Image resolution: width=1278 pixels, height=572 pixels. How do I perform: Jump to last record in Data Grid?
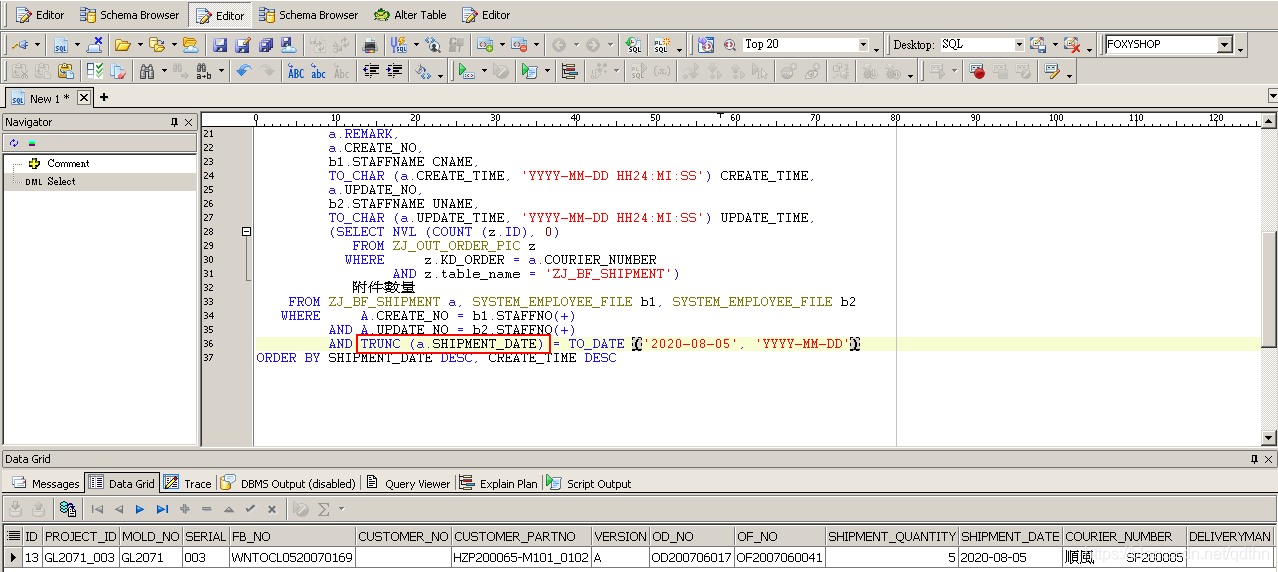click(162, 509)
